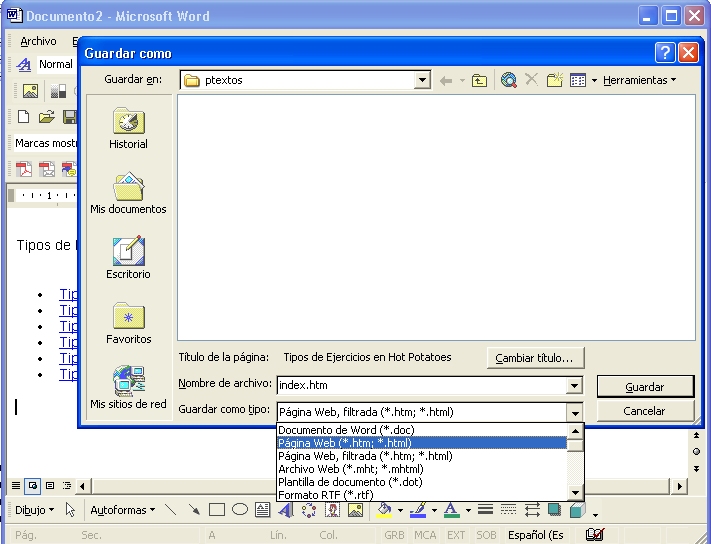Click the index.htm file name field

point(420,386)
